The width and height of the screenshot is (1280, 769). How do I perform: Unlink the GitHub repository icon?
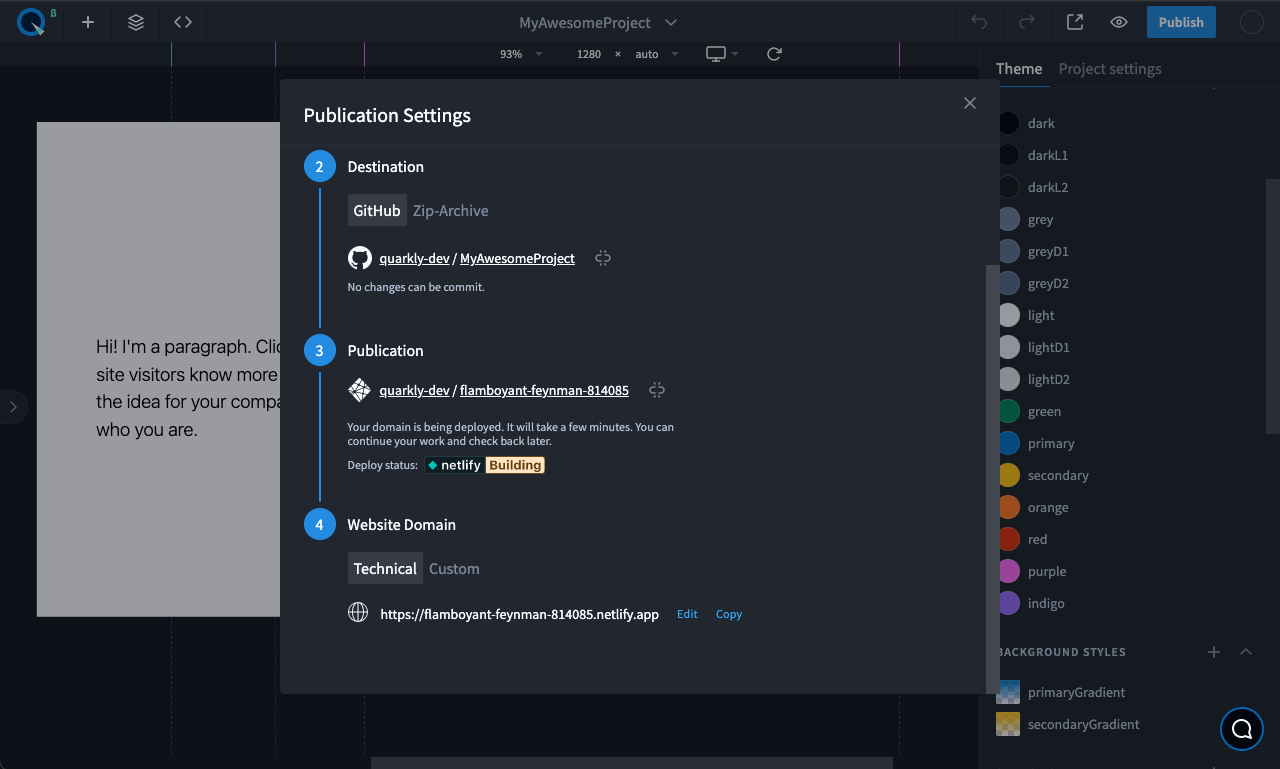click(x=603, y=258)
